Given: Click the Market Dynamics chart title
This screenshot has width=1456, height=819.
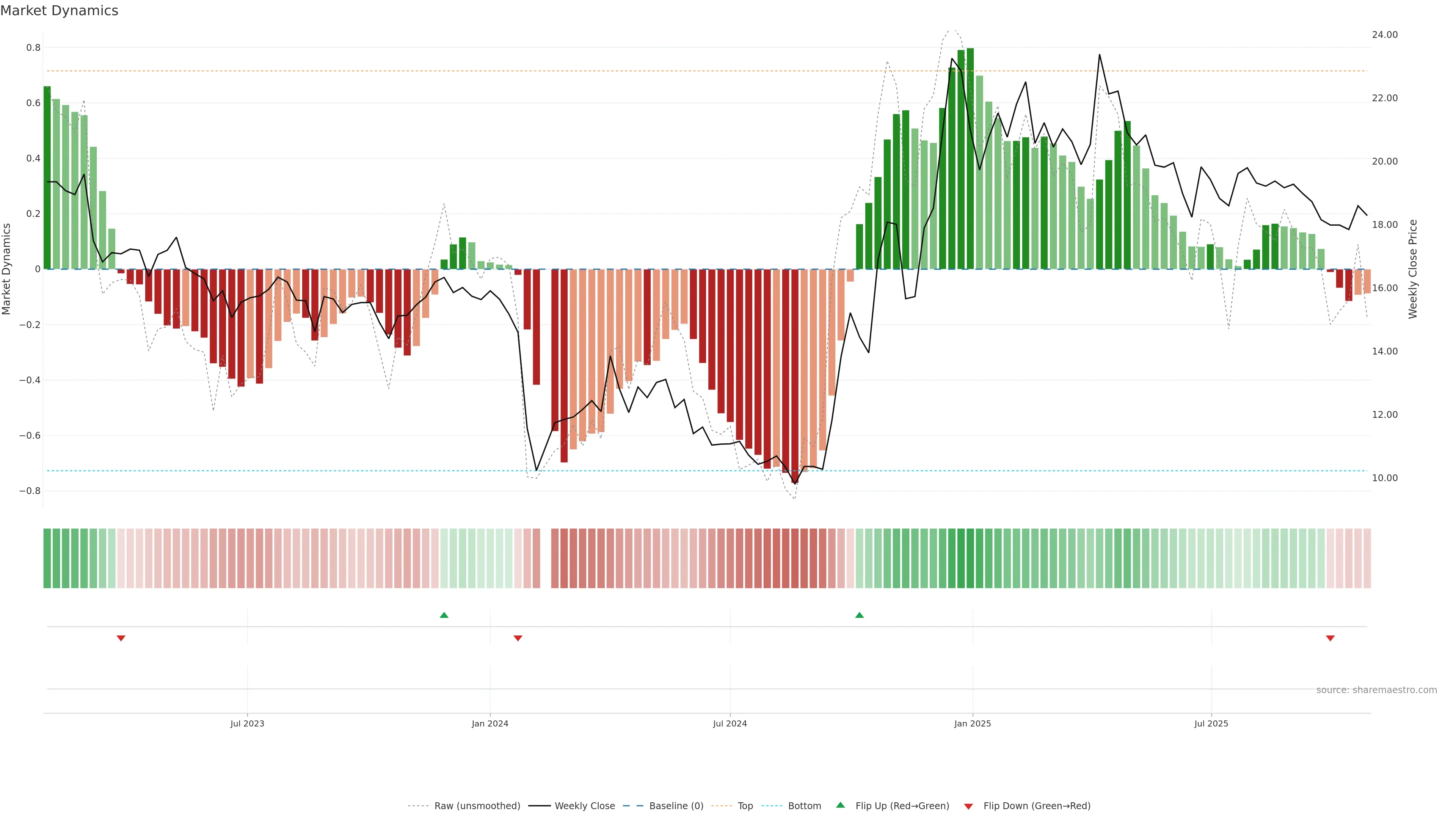Looking at the screenshot, I should point(60,11).
